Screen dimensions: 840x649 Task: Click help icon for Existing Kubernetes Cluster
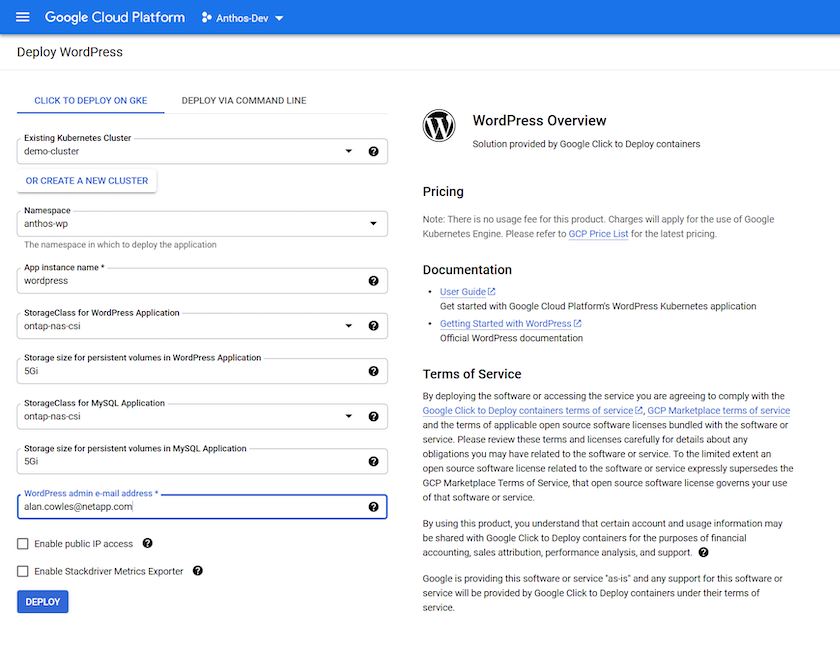374,152
